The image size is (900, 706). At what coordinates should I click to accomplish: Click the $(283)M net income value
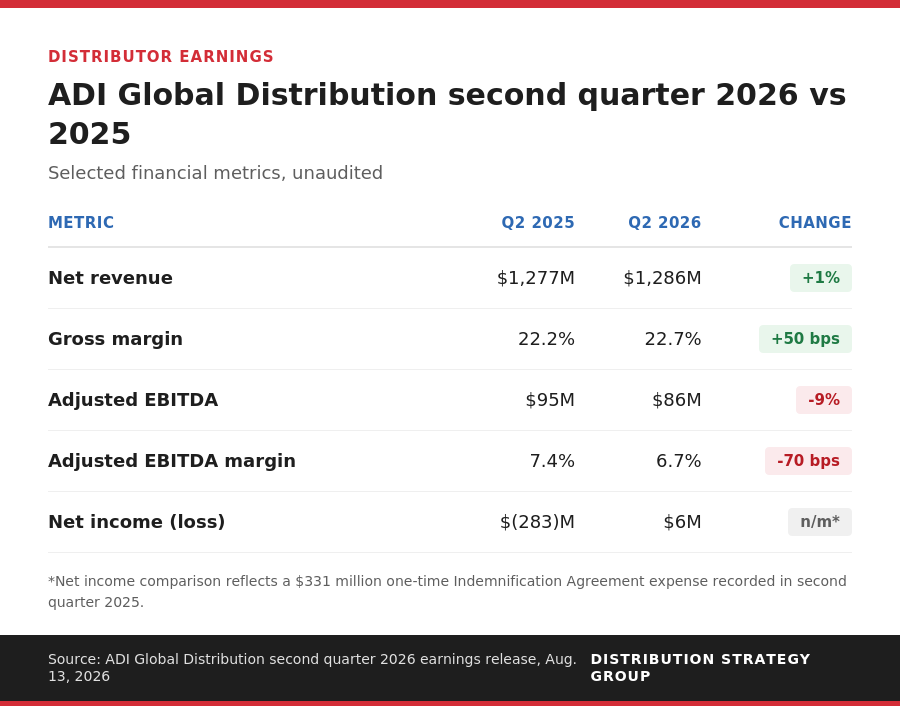(x=537, y=522)
